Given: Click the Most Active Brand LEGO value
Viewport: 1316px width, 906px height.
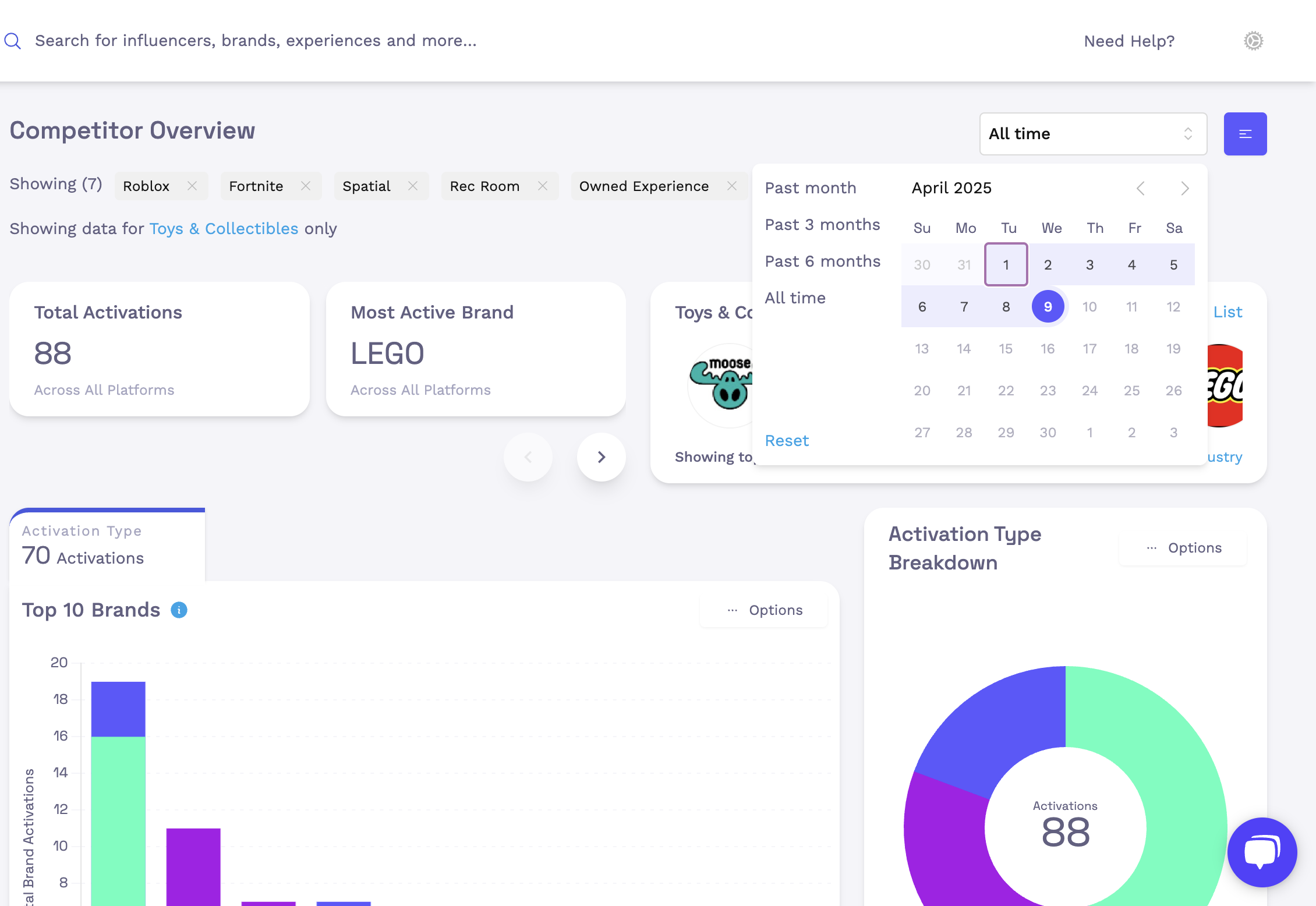Looking at the screenshot, I should coord(387,353).
